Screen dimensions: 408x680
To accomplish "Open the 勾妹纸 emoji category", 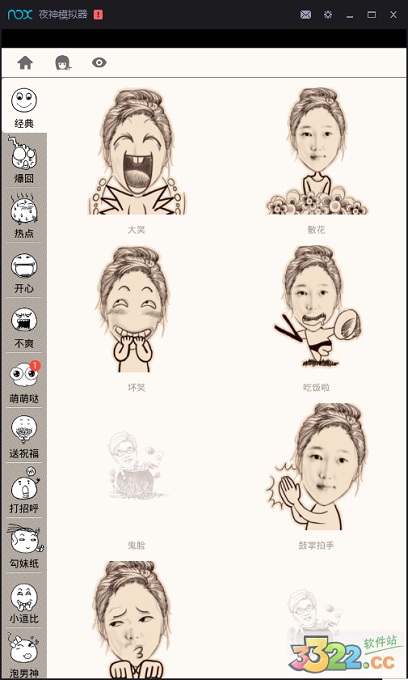I will click(x=24, y=546).
